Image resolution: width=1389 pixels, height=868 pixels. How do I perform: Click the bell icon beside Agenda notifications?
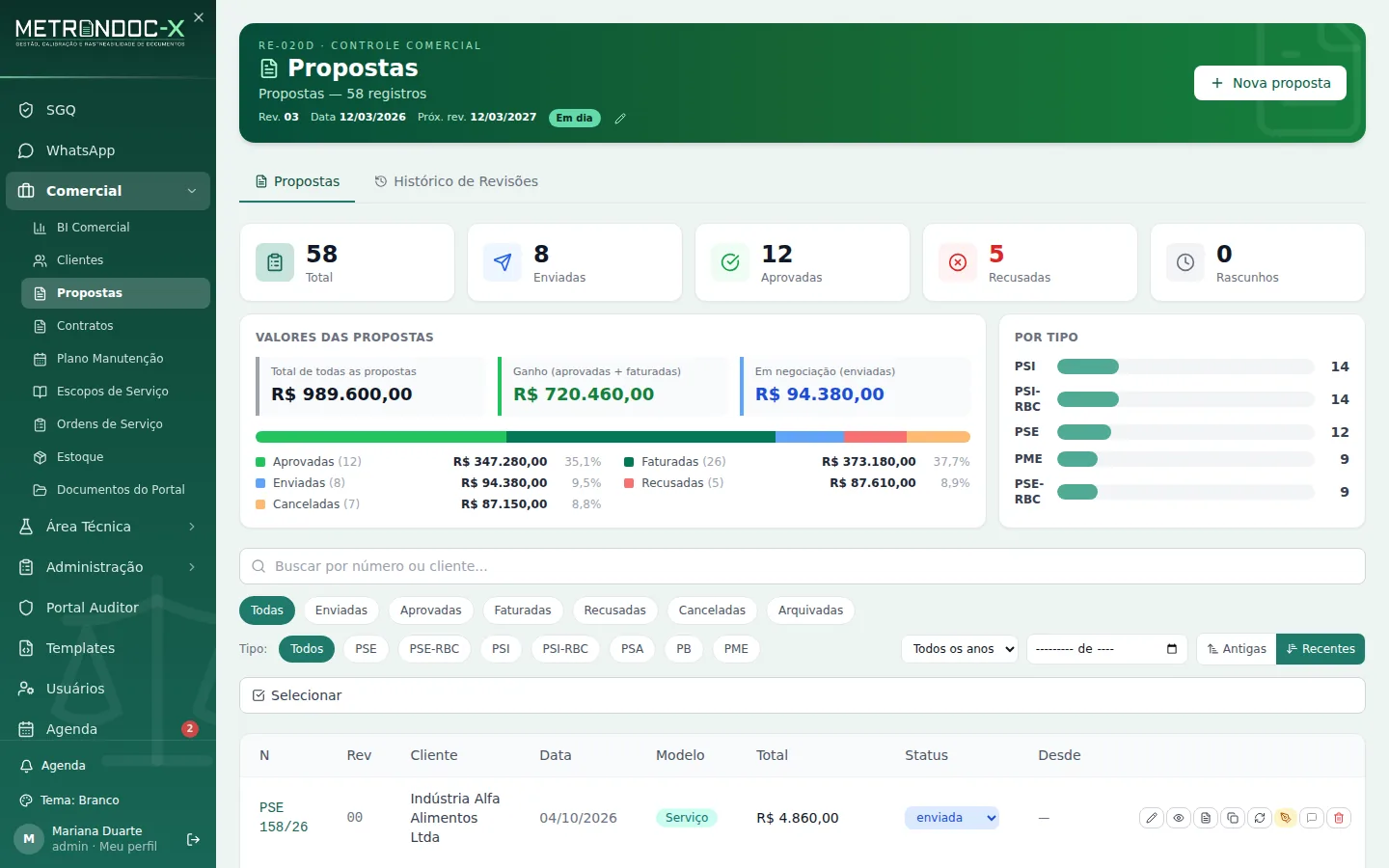coord(26,766)
